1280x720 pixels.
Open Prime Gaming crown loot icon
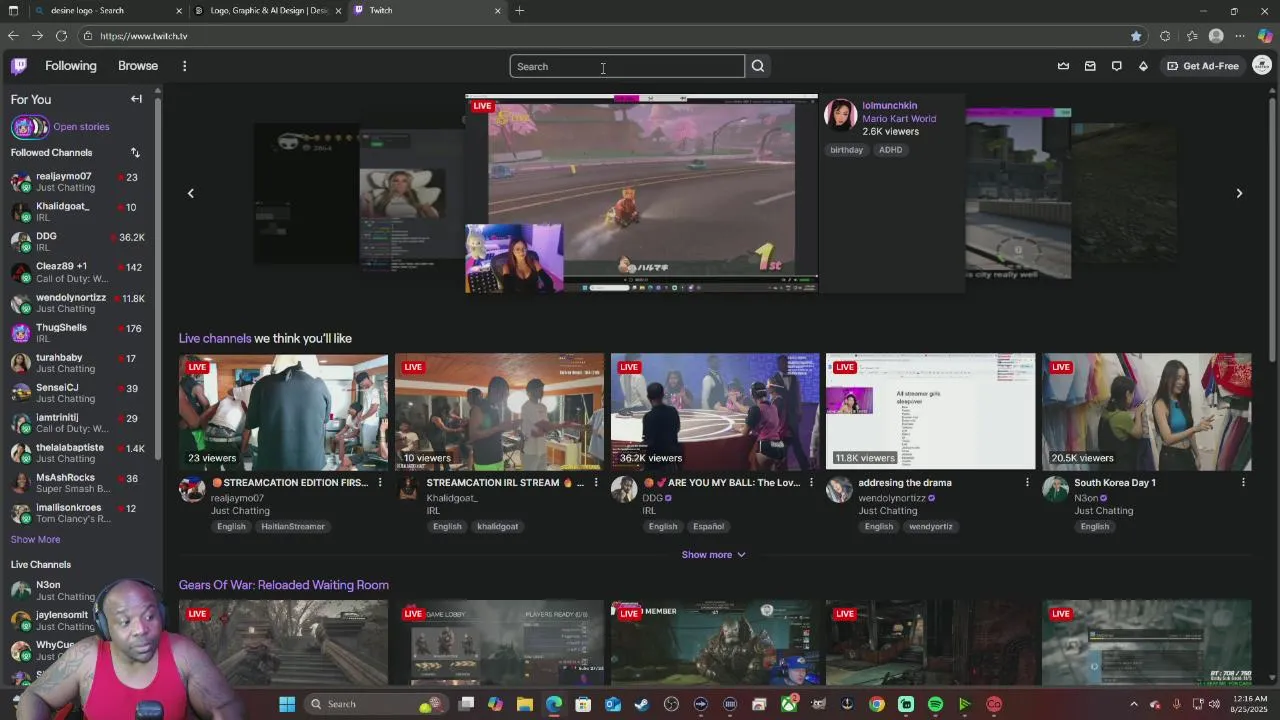(1063, 66)
